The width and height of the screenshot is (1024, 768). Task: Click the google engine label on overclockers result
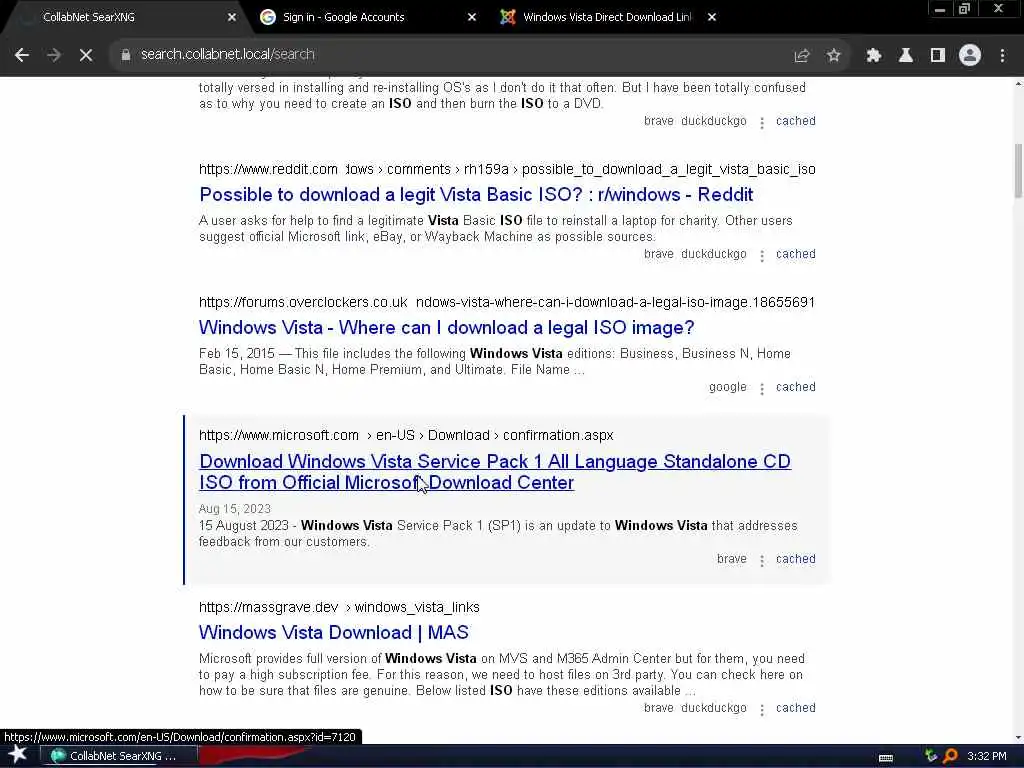(728, 387)
